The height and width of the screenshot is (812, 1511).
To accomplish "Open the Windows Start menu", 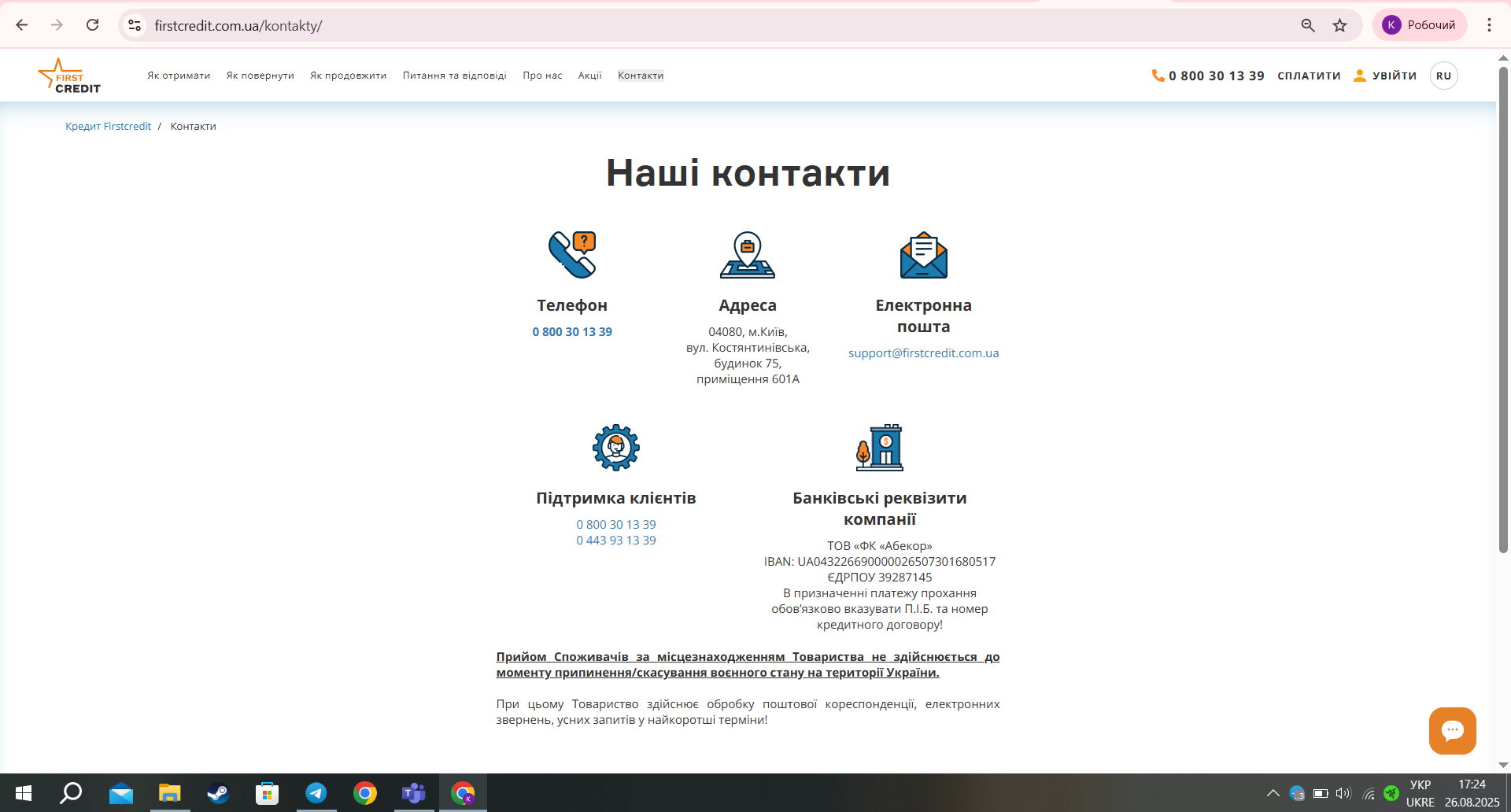I will pos(24,793).
